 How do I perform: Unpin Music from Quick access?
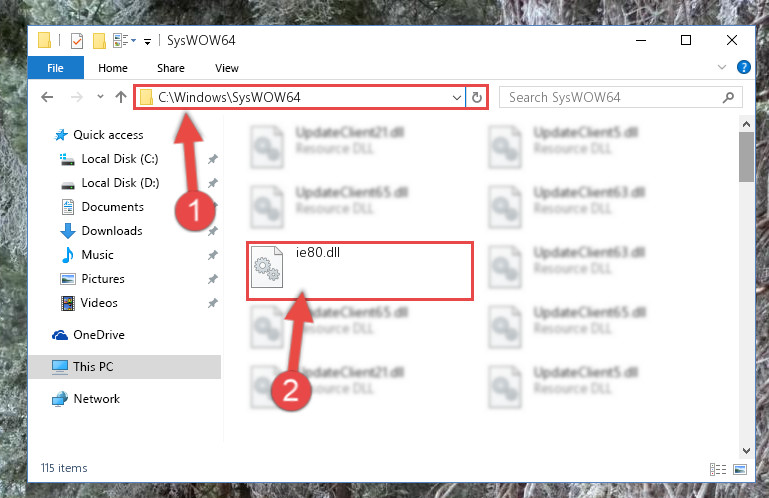(x=212, y=255)
